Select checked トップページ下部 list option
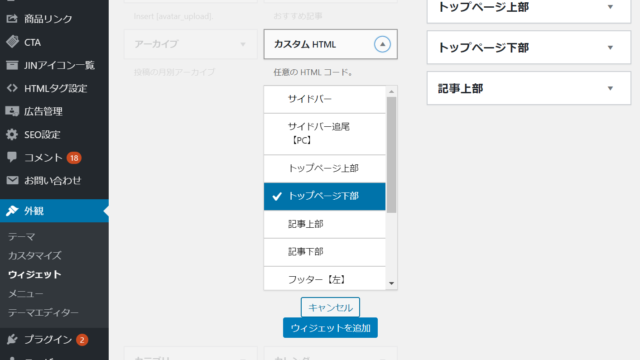The width and height of the screenshot is (640, 360). [x=324, y=196]
